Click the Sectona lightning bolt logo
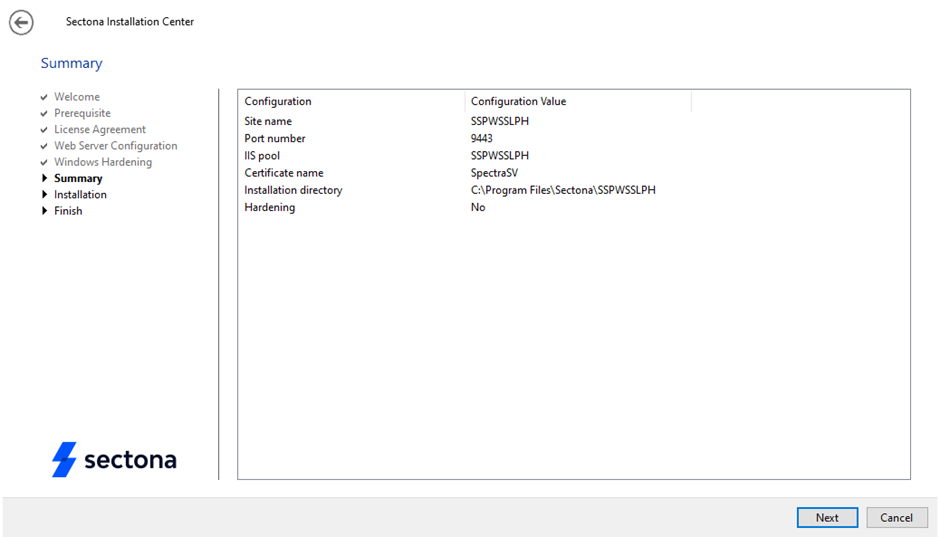This screenshot has height=537, width=940. [x=64, y=459]
